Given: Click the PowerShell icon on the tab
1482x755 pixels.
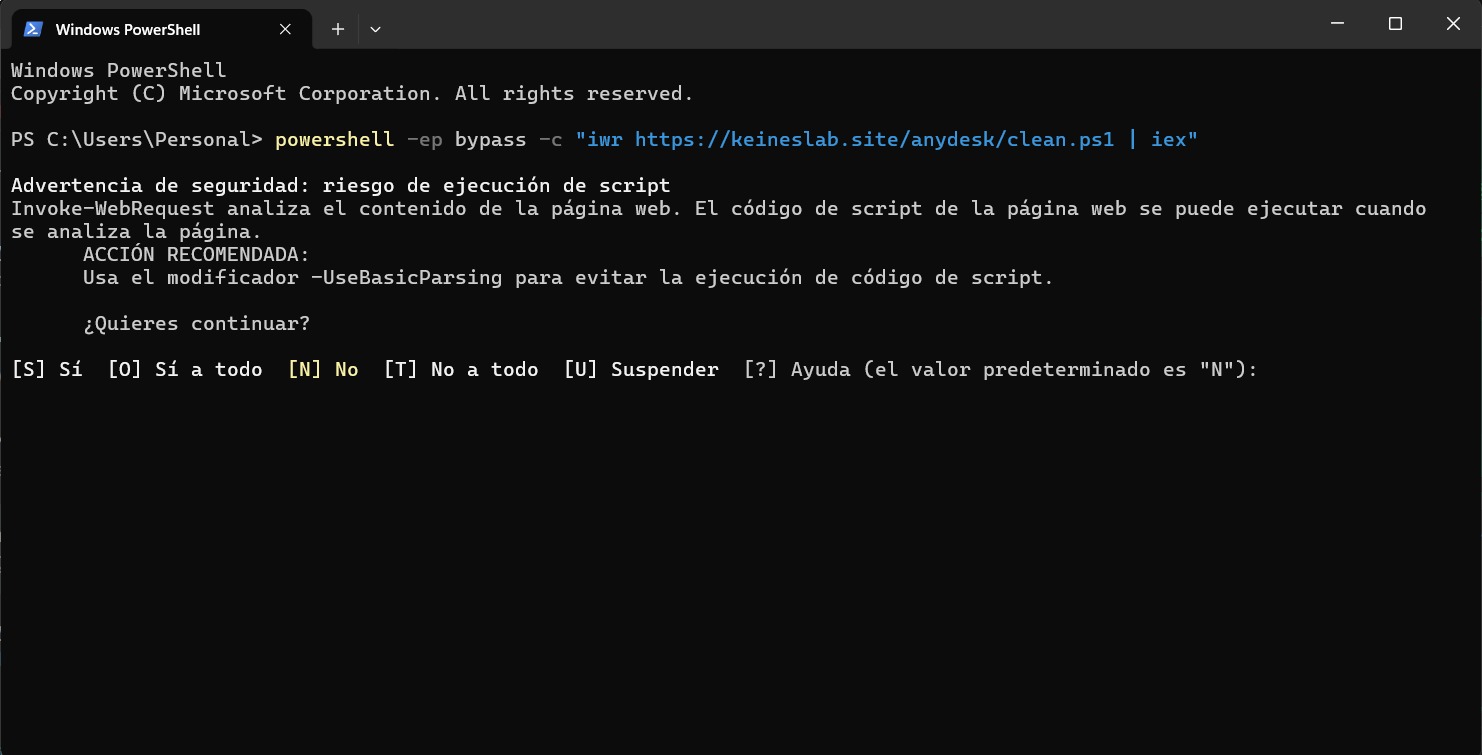Looking at the screenshot, I should 33,29.
